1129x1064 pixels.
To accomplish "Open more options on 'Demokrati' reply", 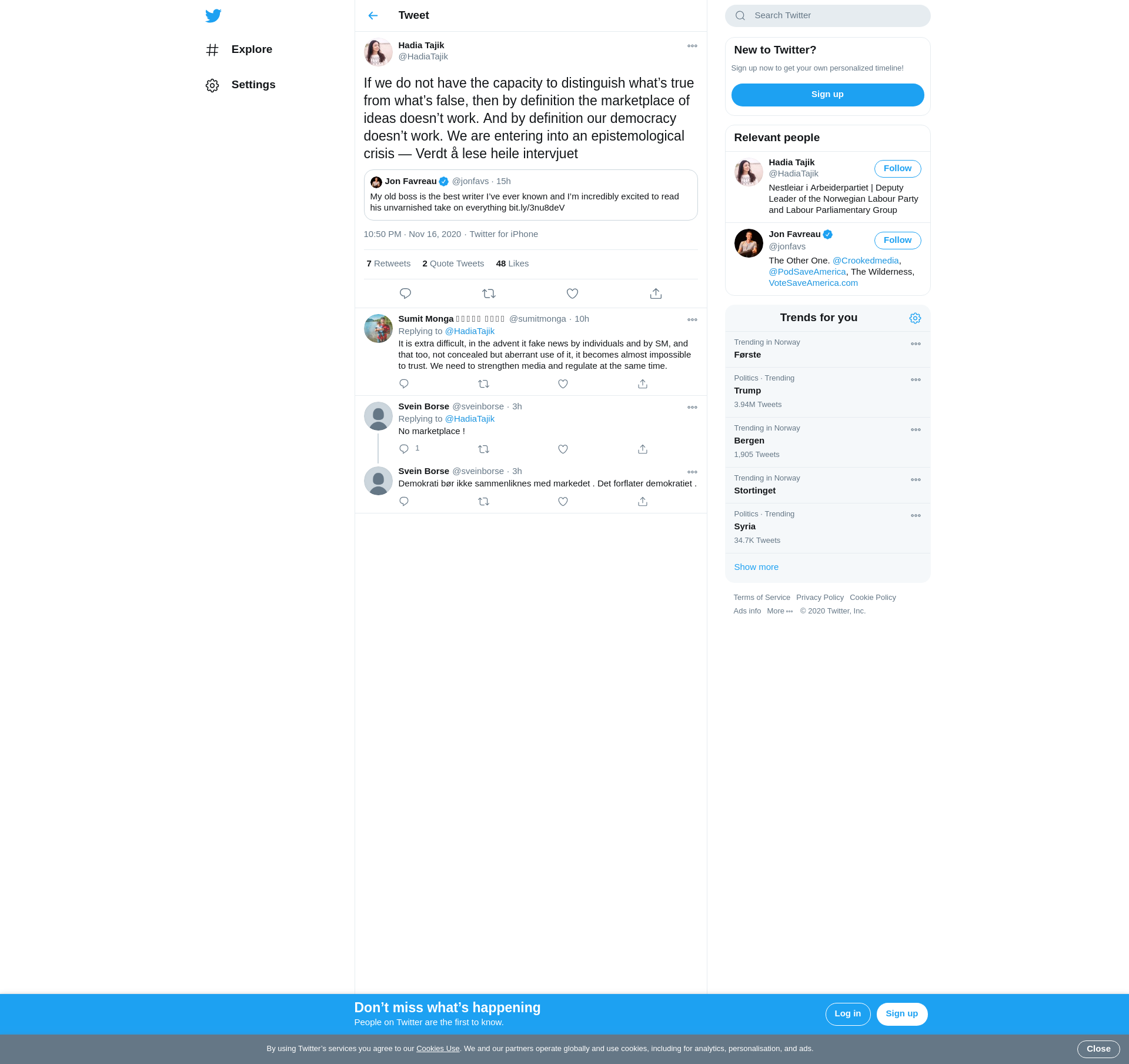I will coord(692,472).
